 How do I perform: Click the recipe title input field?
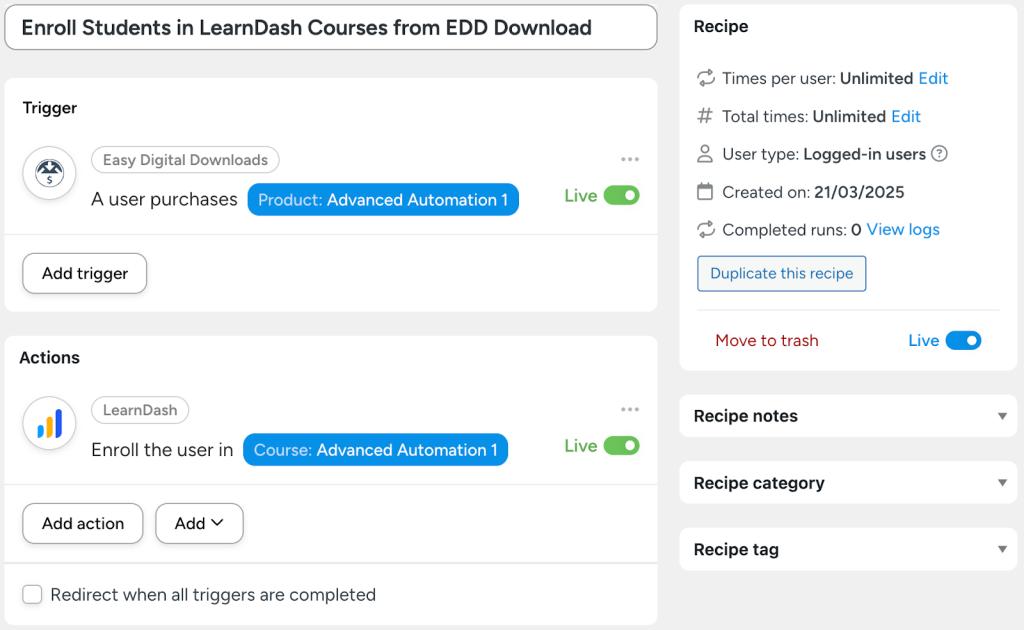pos(330,27)
